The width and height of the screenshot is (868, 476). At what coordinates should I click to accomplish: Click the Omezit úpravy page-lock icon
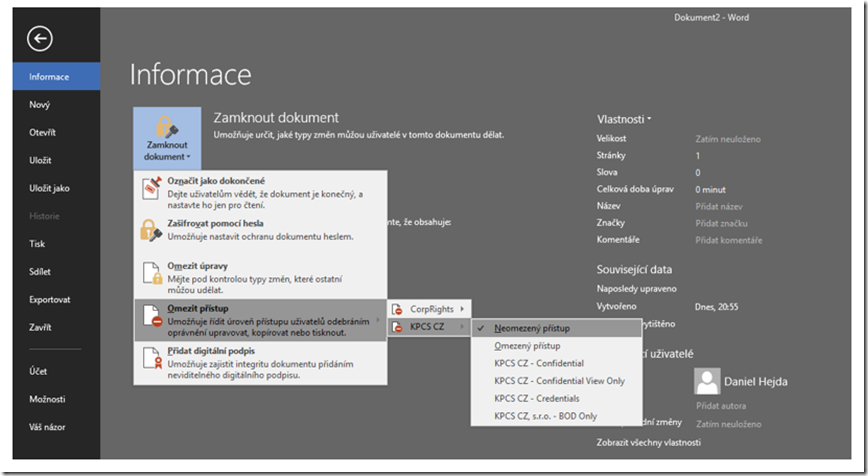(x=152, y=272)
